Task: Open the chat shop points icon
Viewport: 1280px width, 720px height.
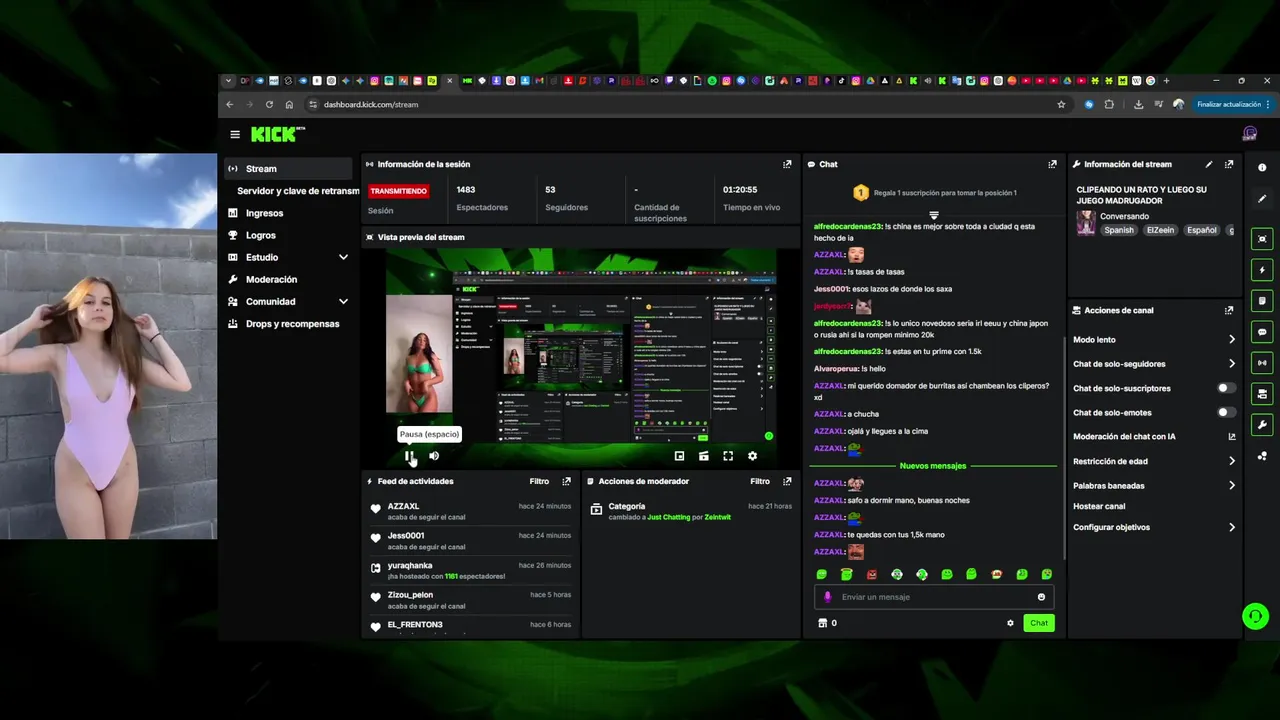Action: [823, 623]
